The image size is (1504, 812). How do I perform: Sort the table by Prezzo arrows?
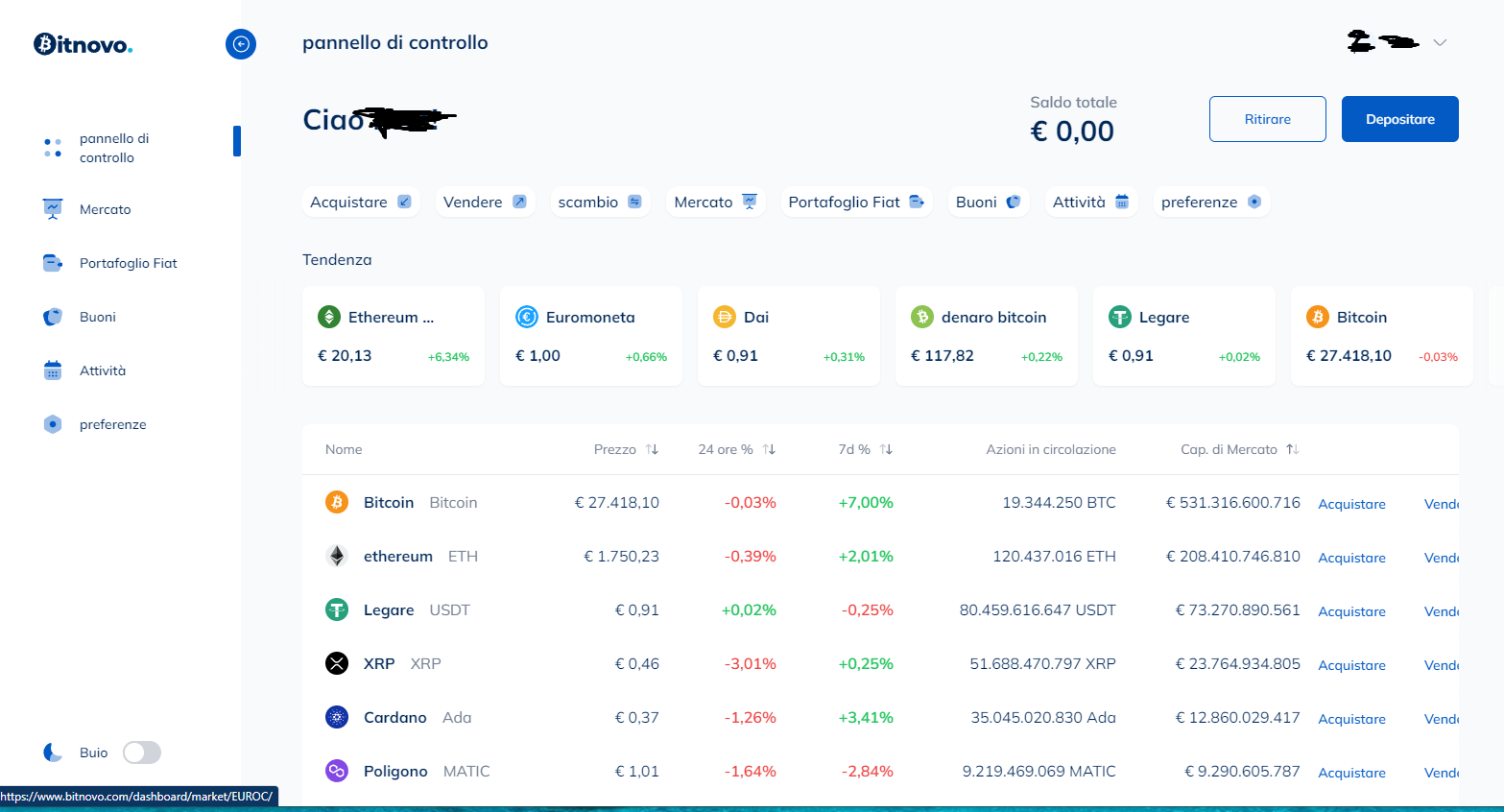point(653,449)
